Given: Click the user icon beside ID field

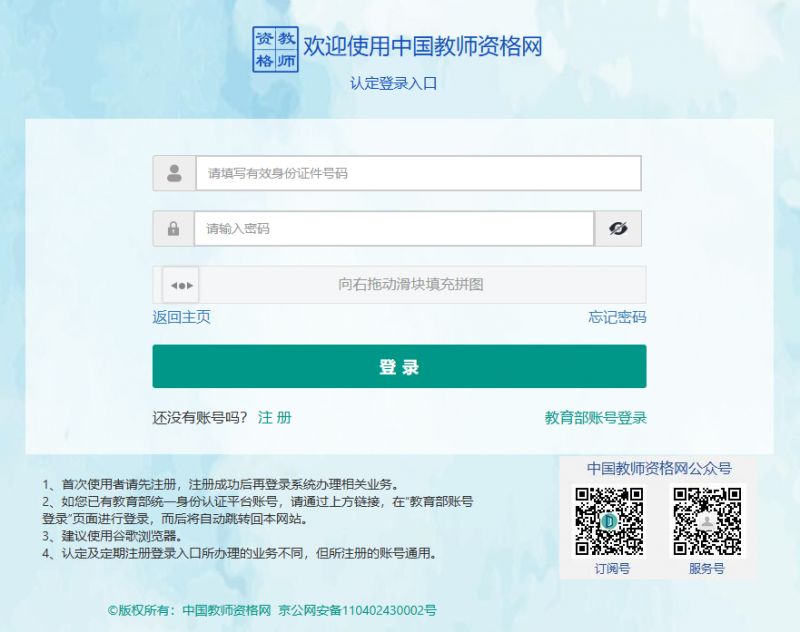Looking at the screenshot, I should tap(174, 173).
